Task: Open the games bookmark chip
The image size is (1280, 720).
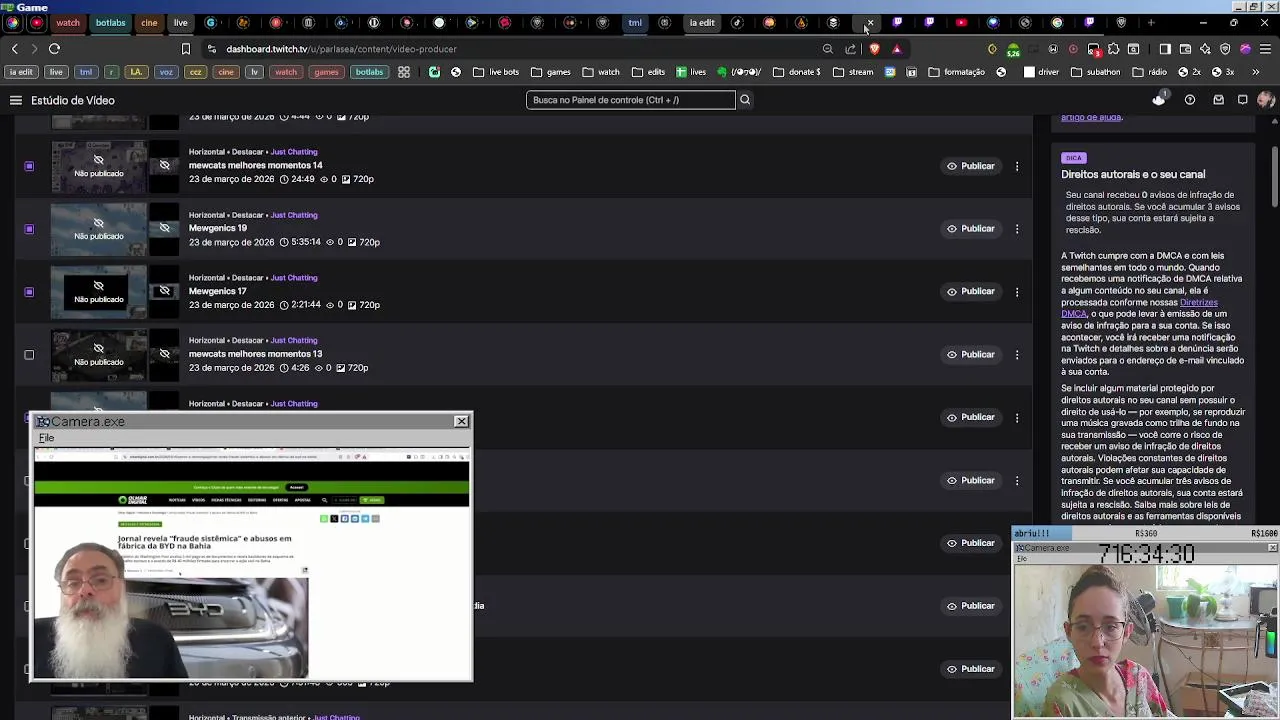Action: [326, 72]
